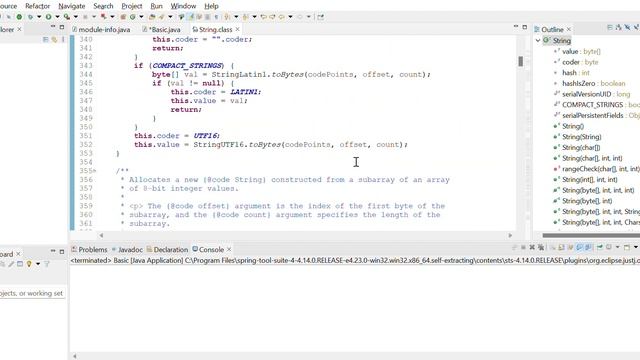This screenshot has width=640, height=360.
Task: Select String() constructor in Outline
Action: pos(573,126)
